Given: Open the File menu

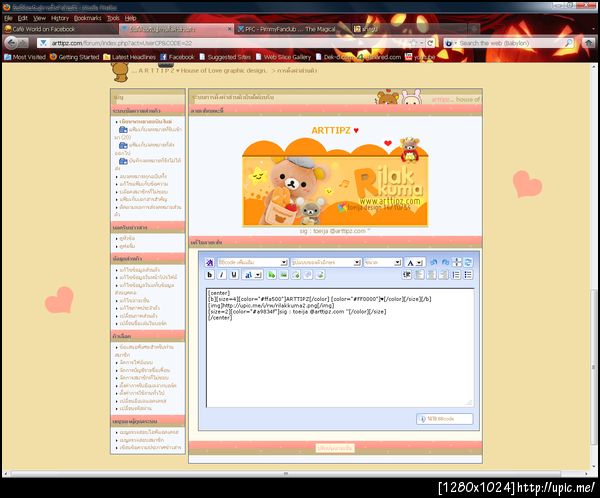Looking at the screenshot, I should (x=8, y=18).
